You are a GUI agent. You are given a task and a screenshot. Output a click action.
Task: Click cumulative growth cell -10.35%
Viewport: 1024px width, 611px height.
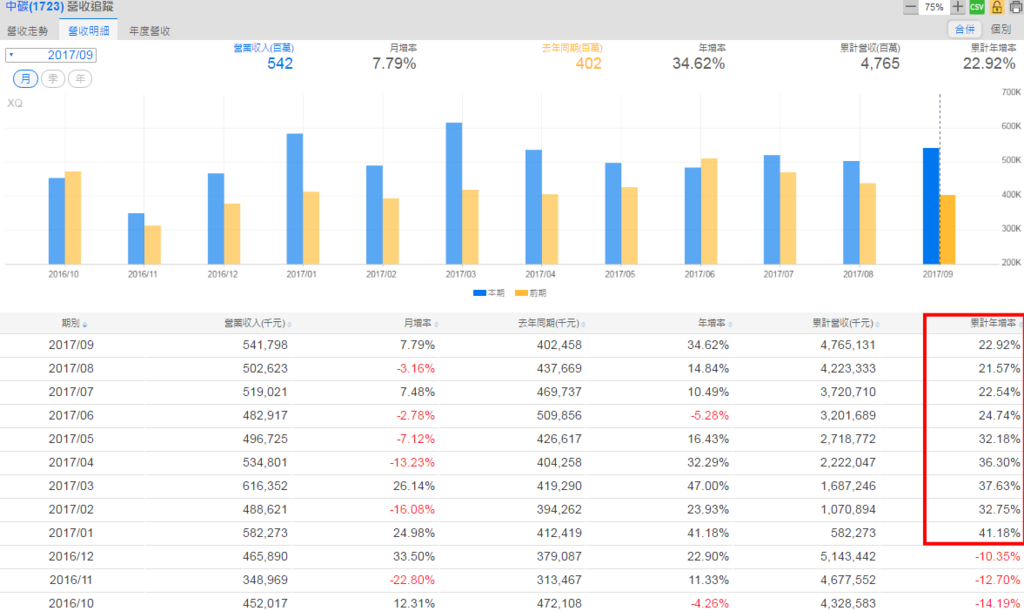point(997,557)
